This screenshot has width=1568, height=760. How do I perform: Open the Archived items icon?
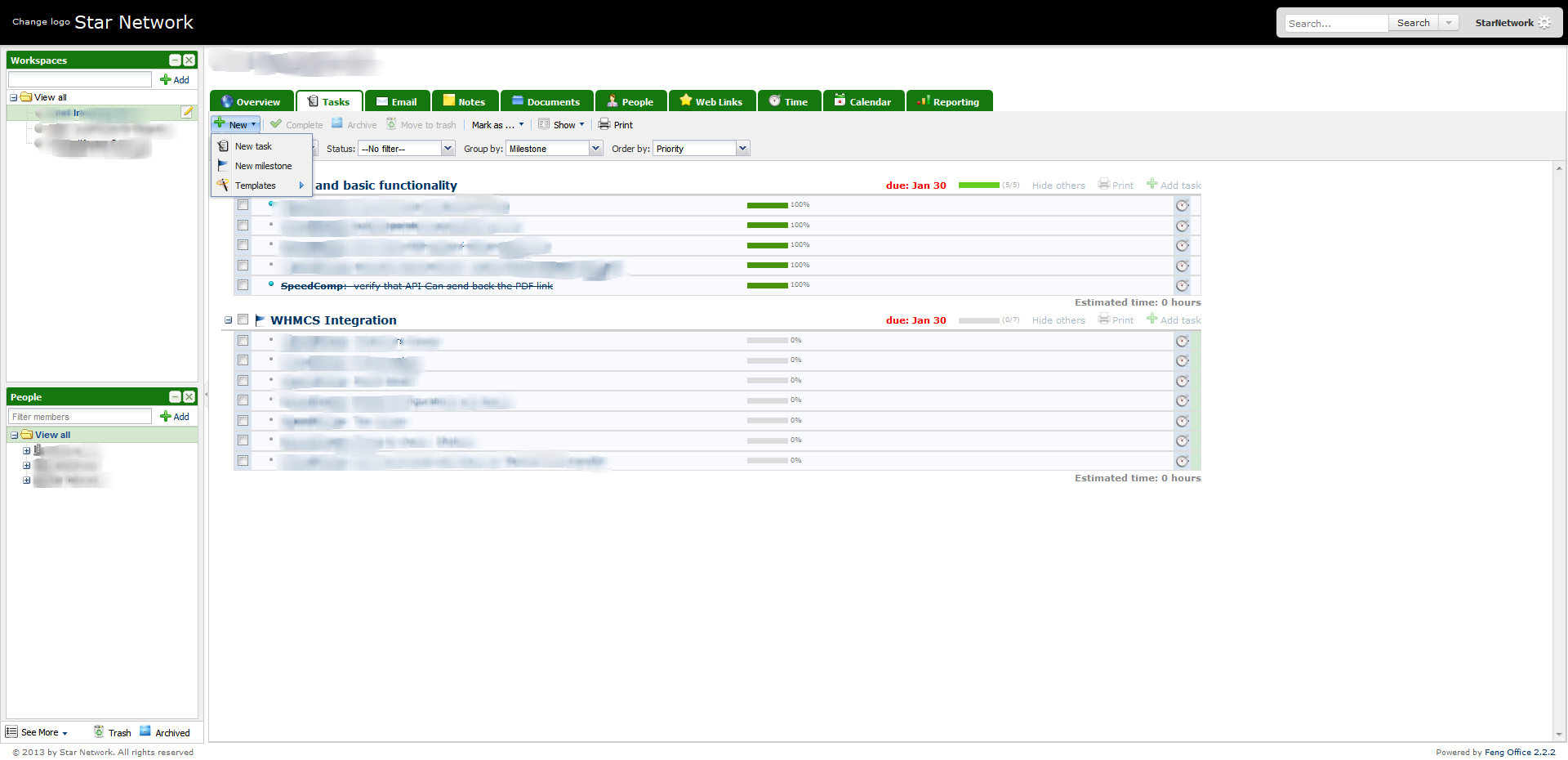[x=145, y=731]
